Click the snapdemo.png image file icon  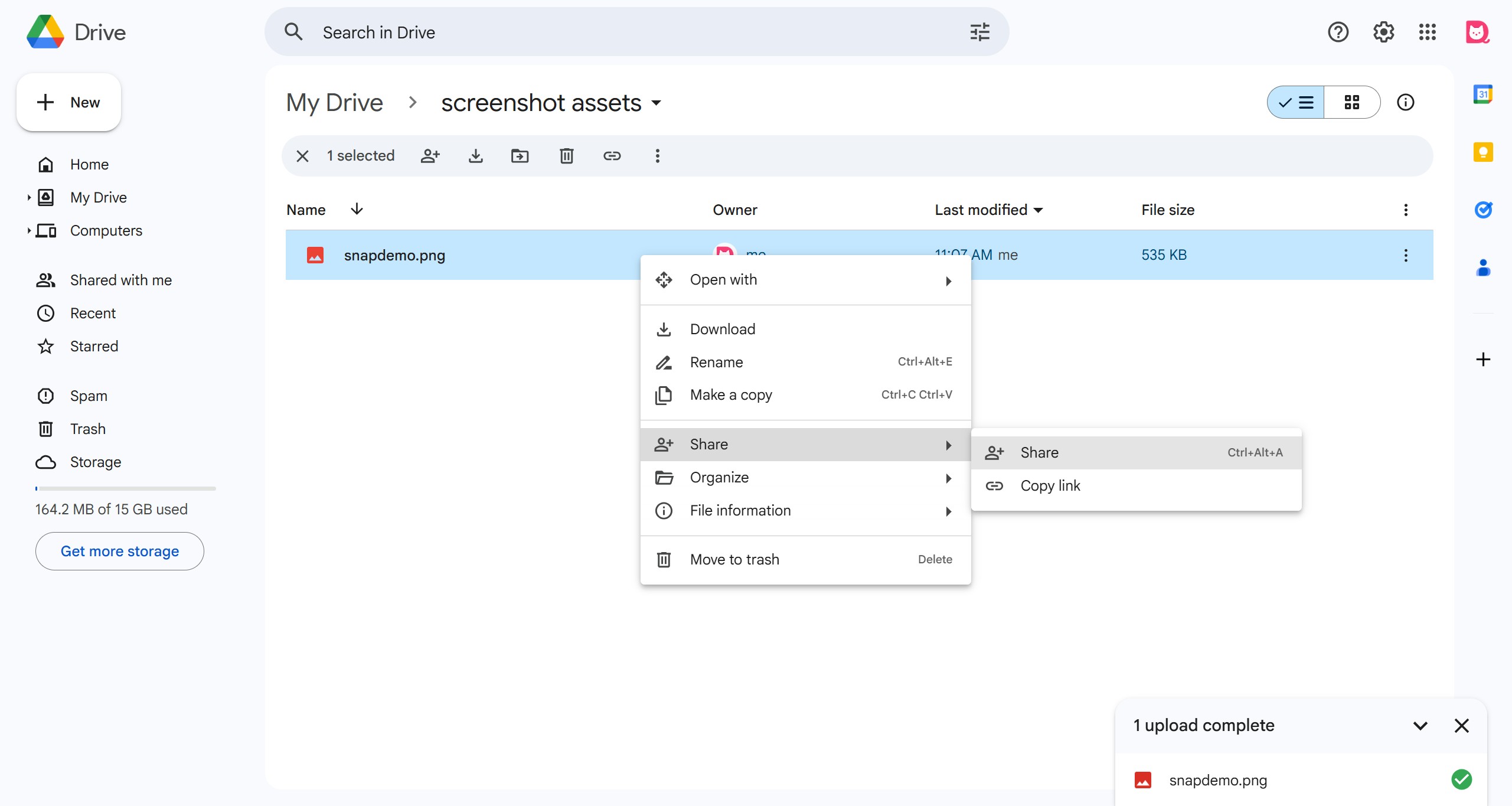315,255
